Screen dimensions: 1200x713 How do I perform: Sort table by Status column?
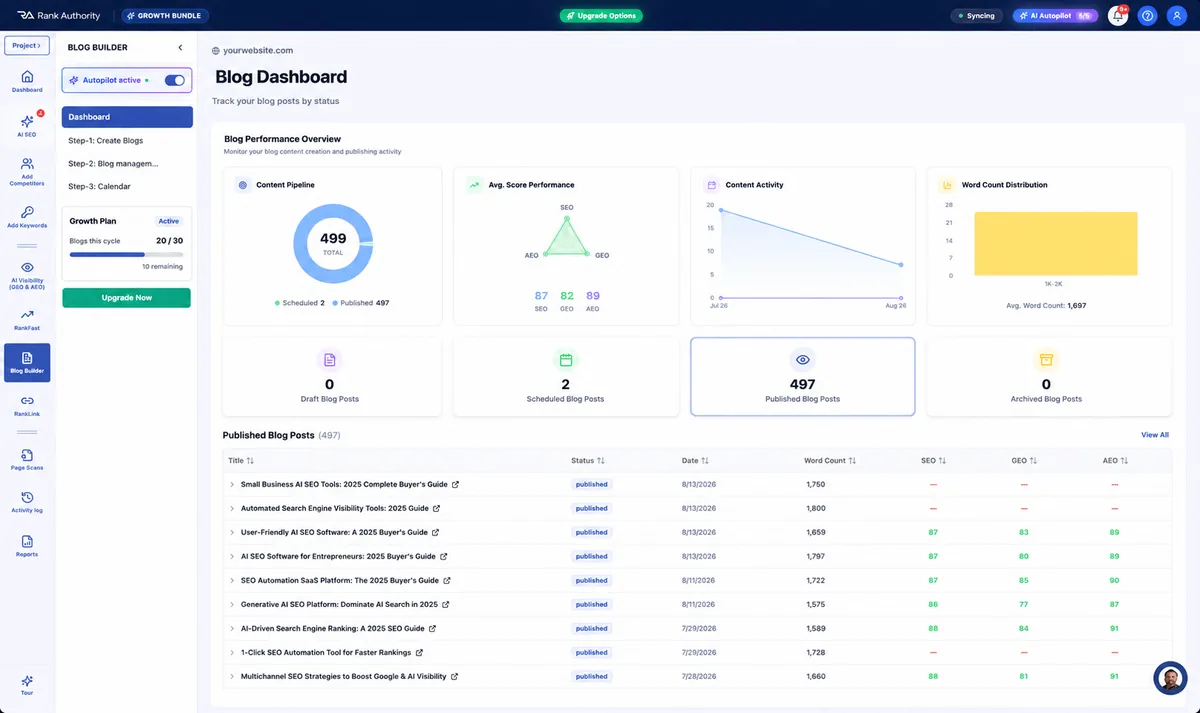tap(588, 461)
